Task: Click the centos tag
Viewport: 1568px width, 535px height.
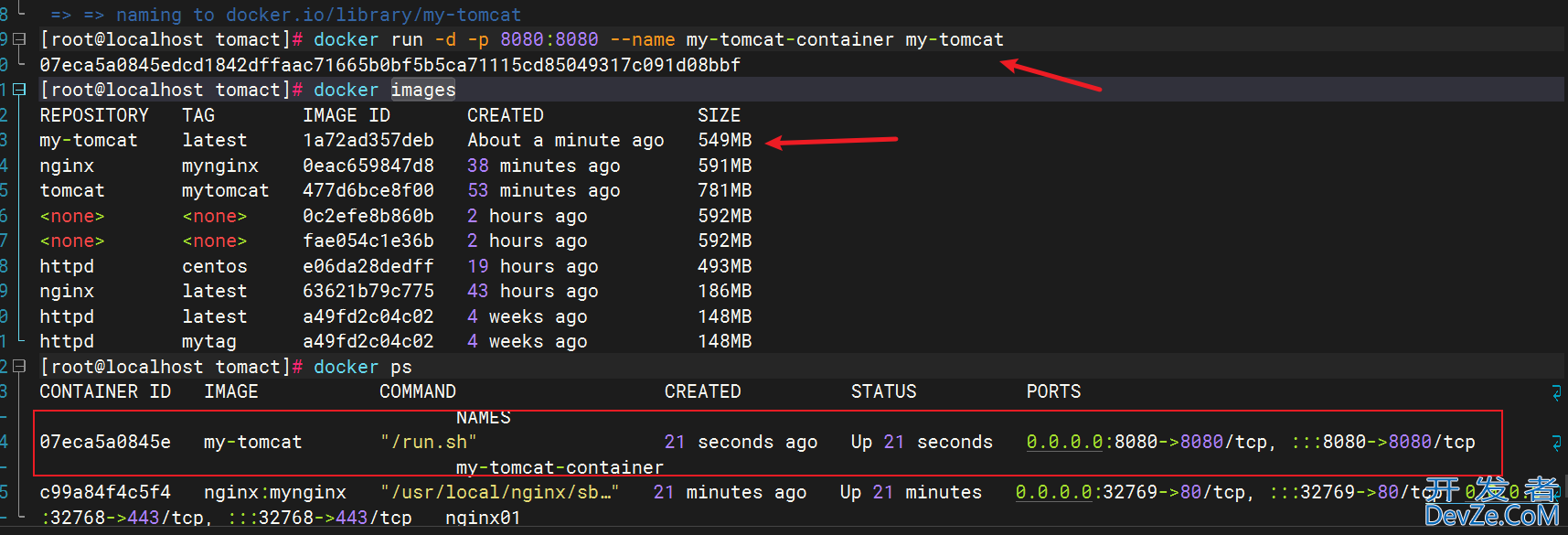Action: pos(215,266)
